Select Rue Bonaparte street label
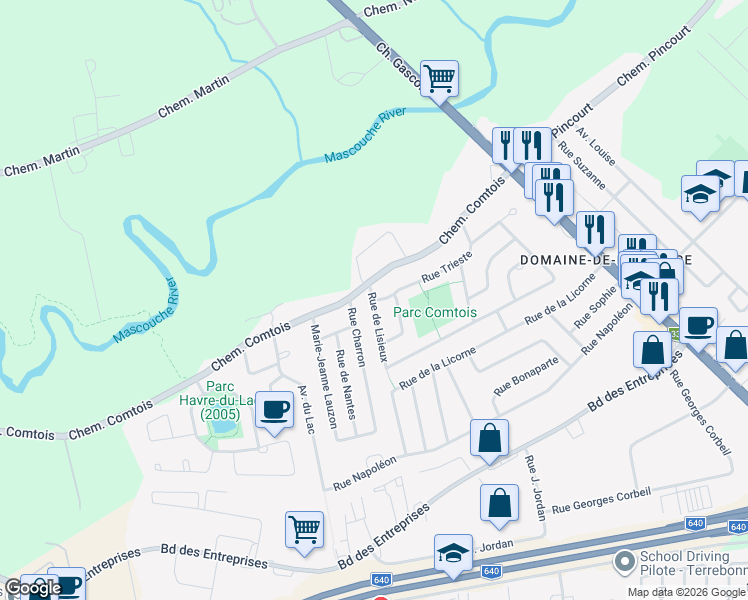Image resolution: width=748 pixels, height=600 pixels. pos(526,376)
